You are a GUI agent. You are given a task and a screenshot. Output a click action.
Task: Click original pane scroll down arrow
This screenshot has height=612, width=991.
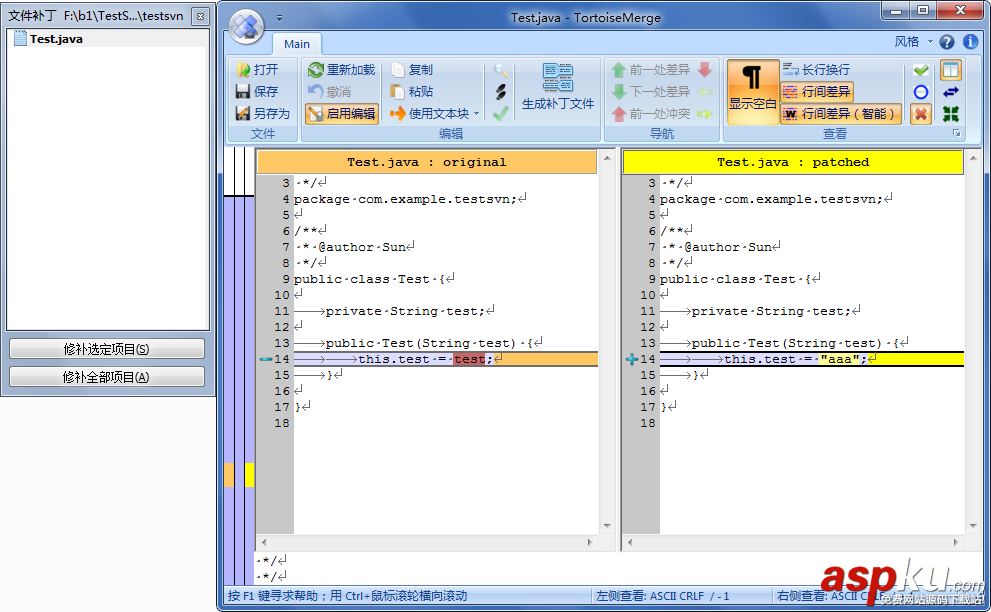click(x=607, y=526)
